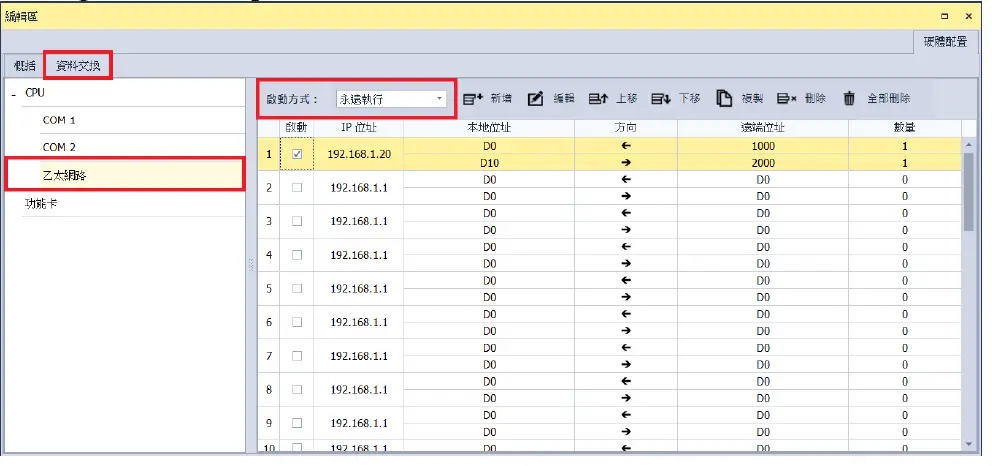Viewport: 992px width, 466px height.
Task: Enable the checkbox for row 4
Action: pyautogui.click(x=297, y=255)
